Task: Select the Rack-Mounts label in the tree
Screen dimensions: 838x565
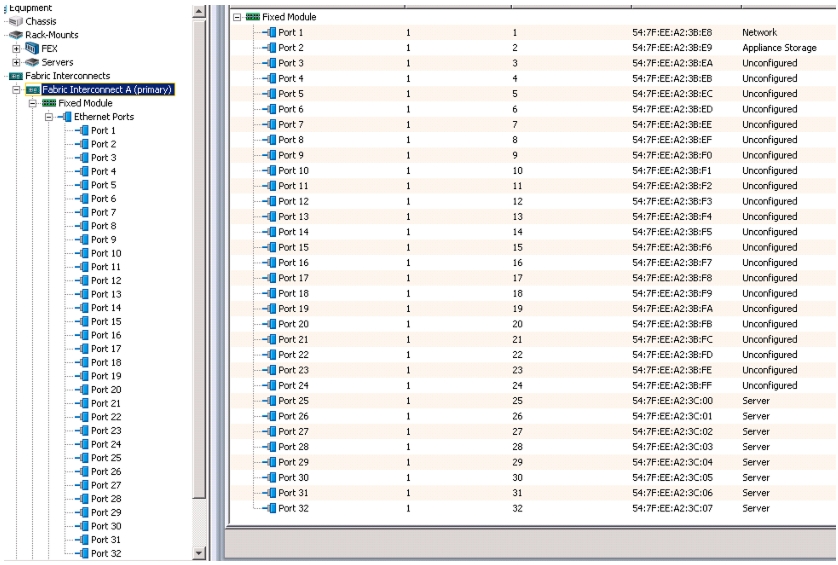Action: tap(52, 35)
